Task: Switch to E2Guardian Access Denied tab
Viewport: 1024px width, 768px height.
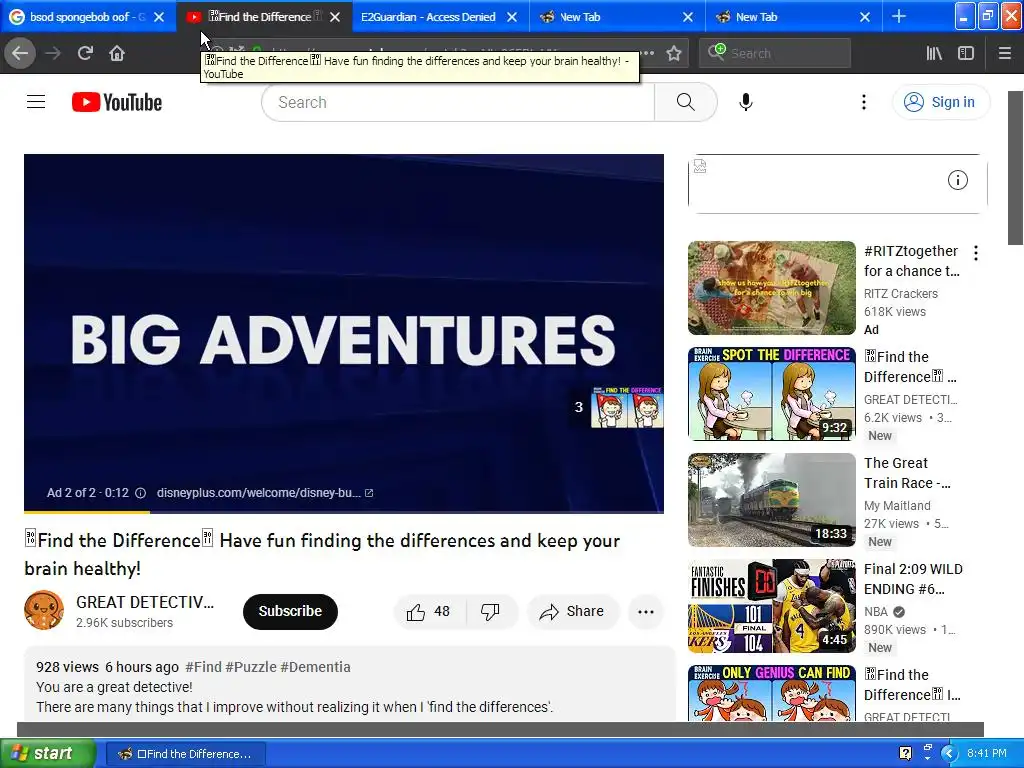Action: pyautogui.click(x=428, y=17)
